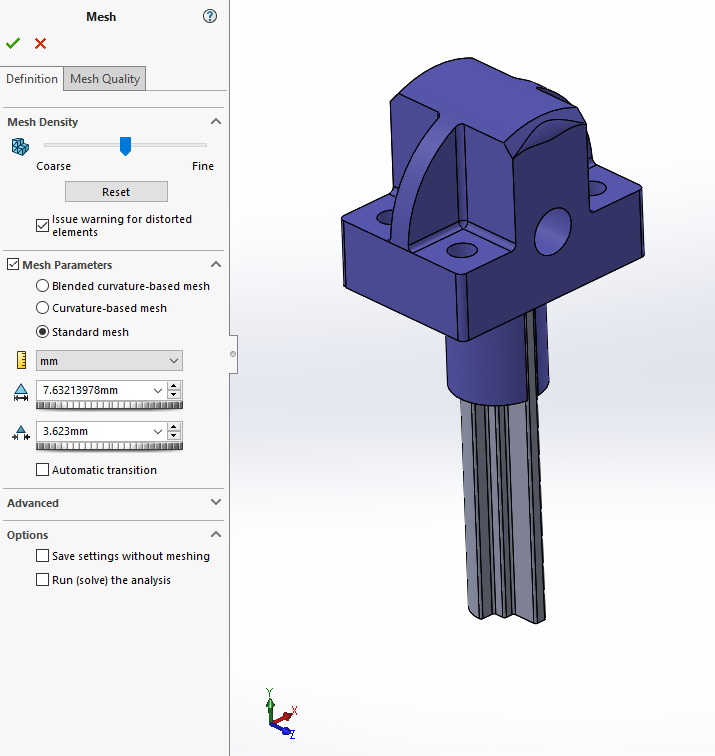Open Mesh help question mark icon
715x756 pixels.
209,16
